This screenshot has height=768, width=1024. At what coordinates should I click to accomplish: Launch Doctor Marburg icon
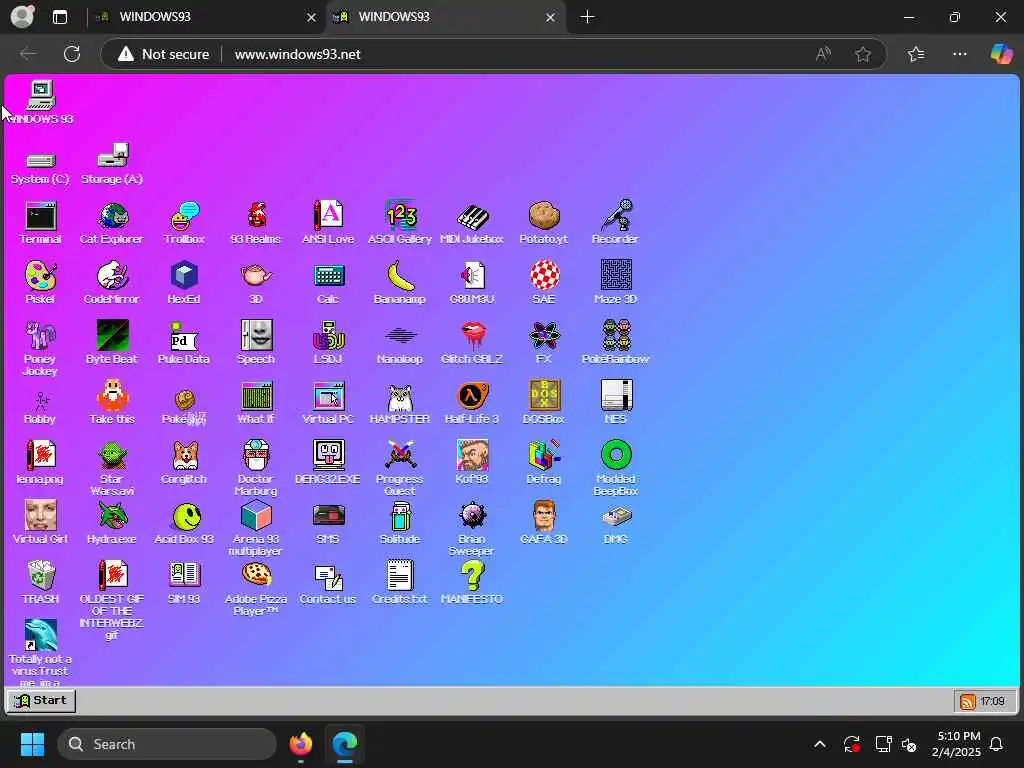point(256,468)
